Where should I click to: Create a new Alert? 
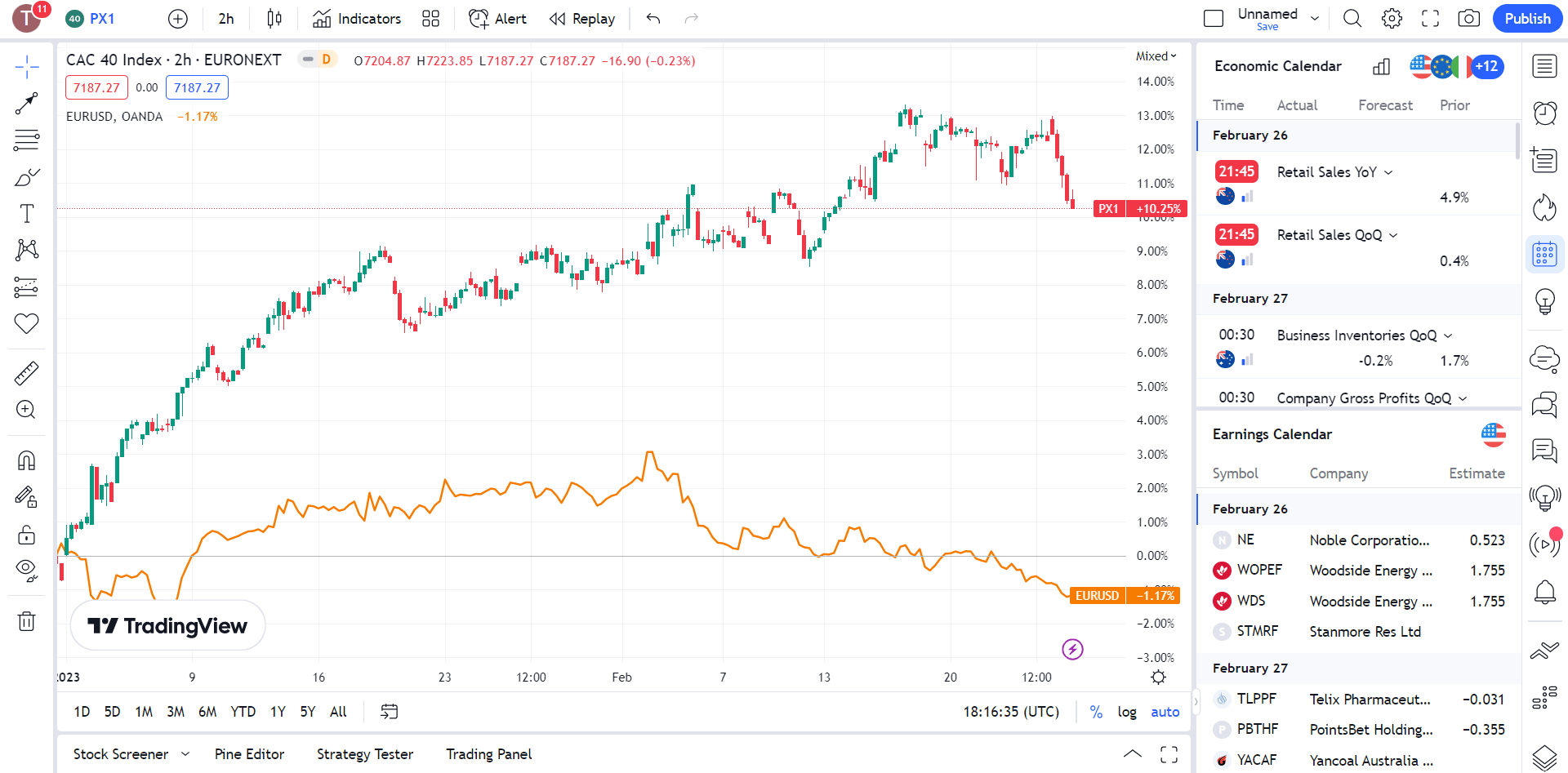[x=497, y=19]
